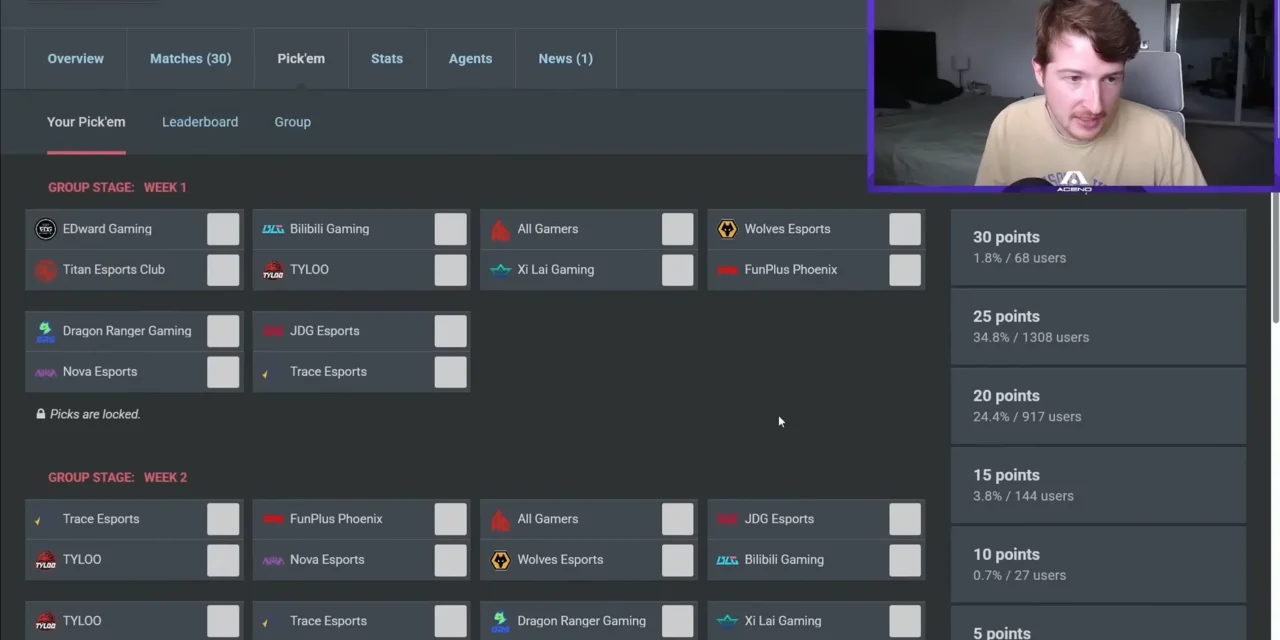Click the Bilibili Gaming logo in Week 2
This screenshot has width=1280, height=640.
727,560
